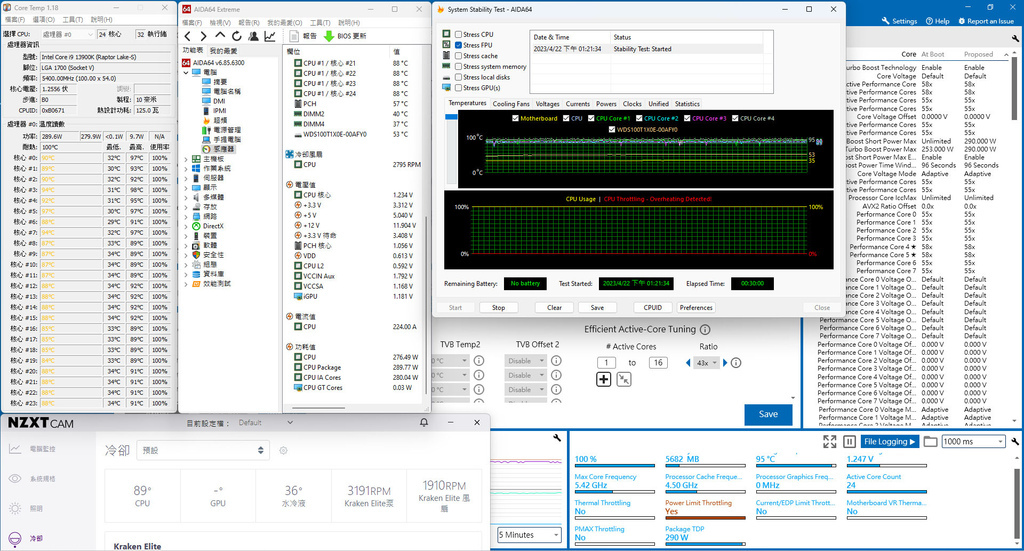Open the 1000 ms interval dropdown

[973, 442]
